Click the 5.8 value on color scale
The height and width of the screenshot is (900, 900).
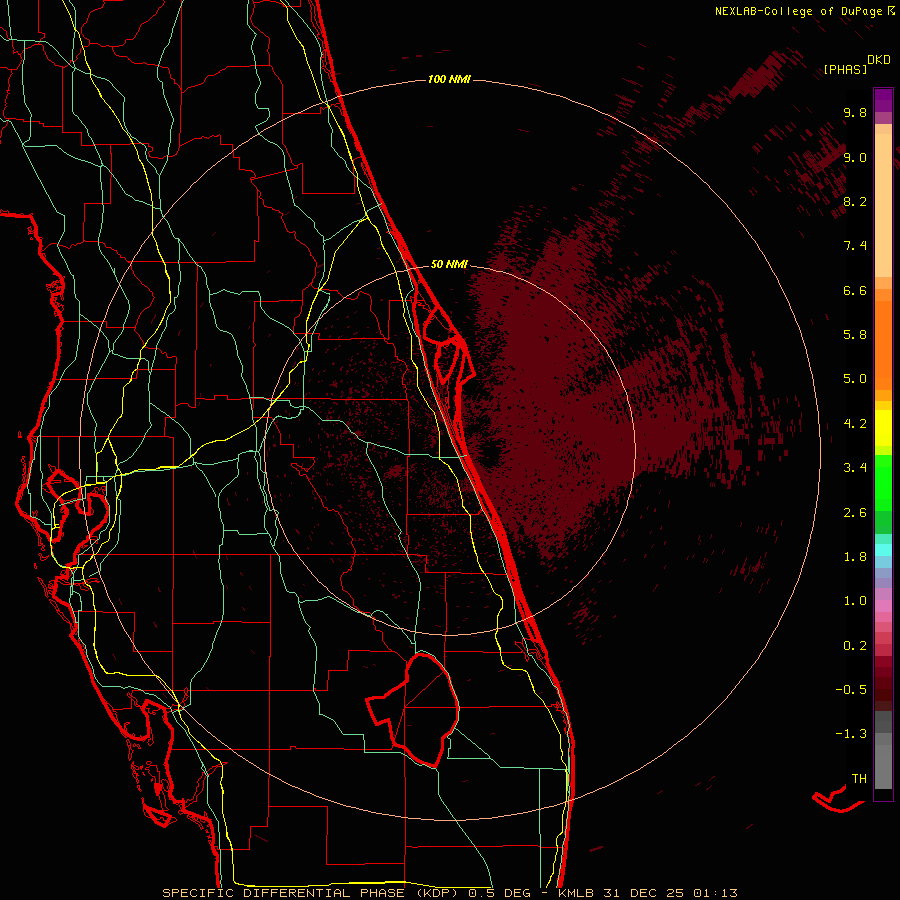[x=855, y=335]
